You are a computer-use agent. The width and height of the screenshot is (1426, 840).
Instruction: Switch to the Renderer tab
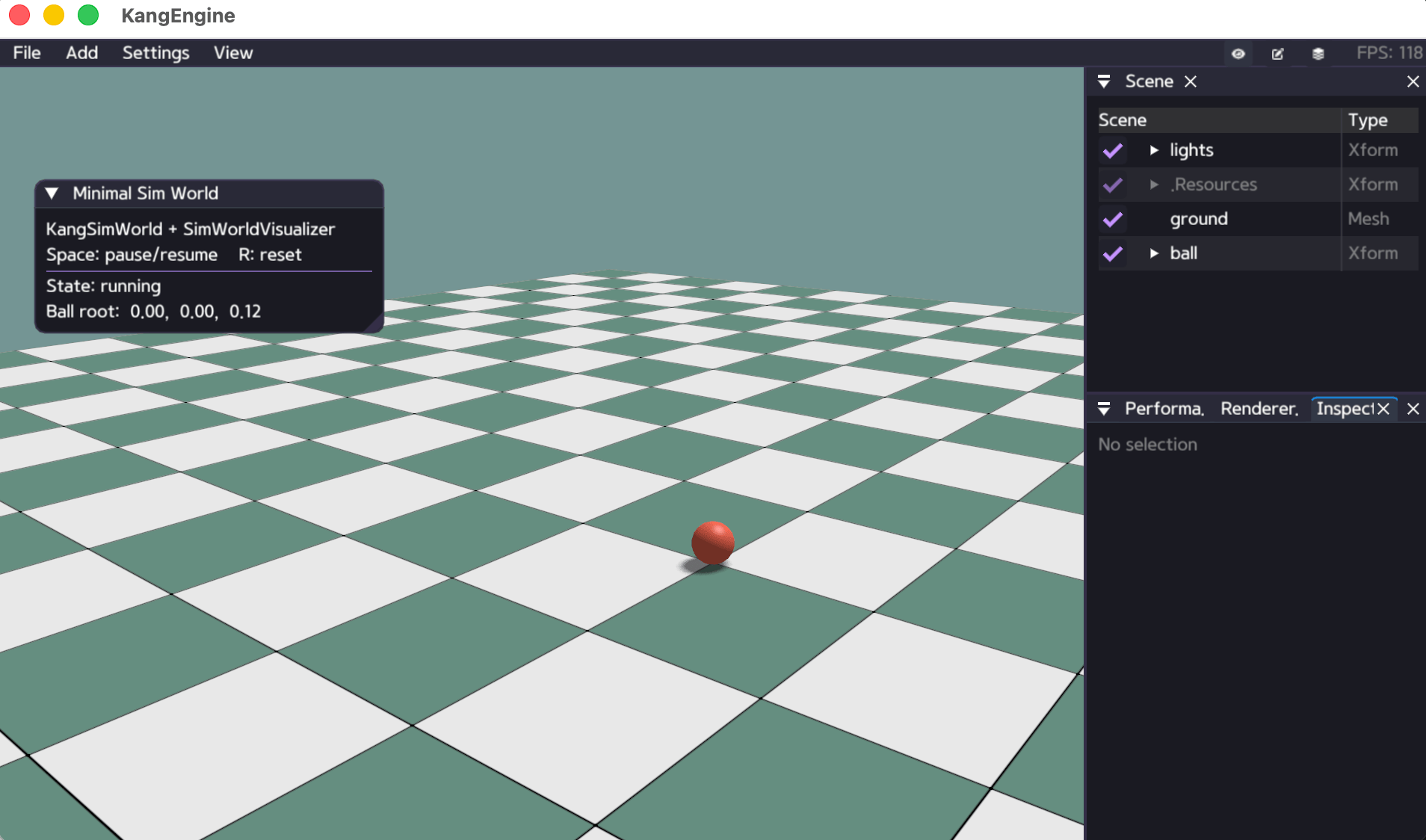coord(1259,409)
